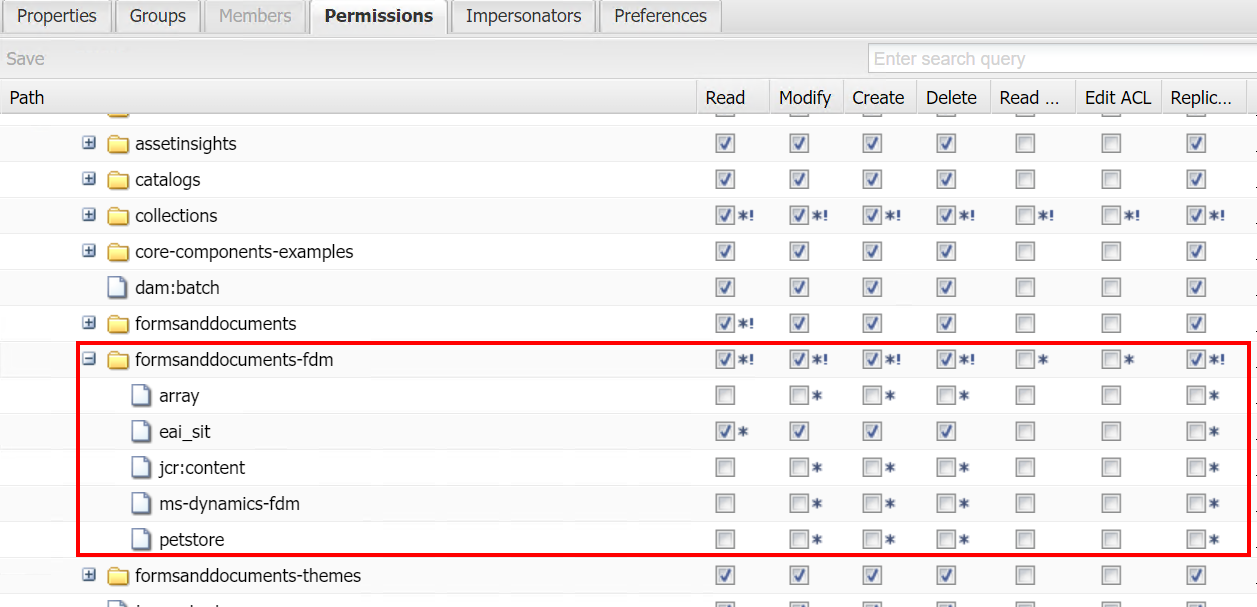Viewport: 1257px width, 607px height.
Task: Collapse the formsanddocuments-fdm tree node
Action: coord(89,359)
